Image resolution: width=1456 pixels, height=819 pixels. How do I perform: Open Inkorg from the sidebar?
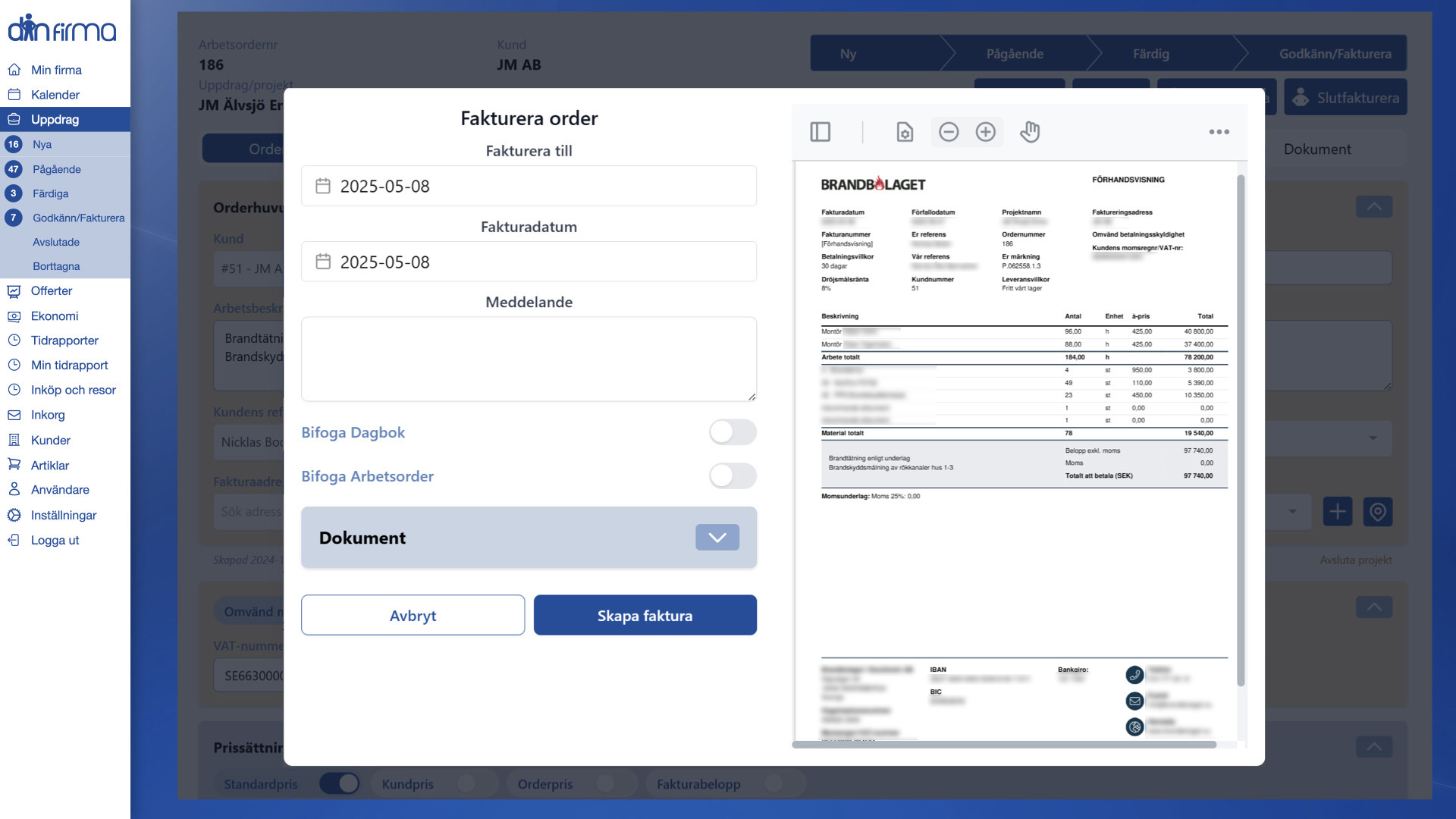pyautogui.click(x=48, y=415)
